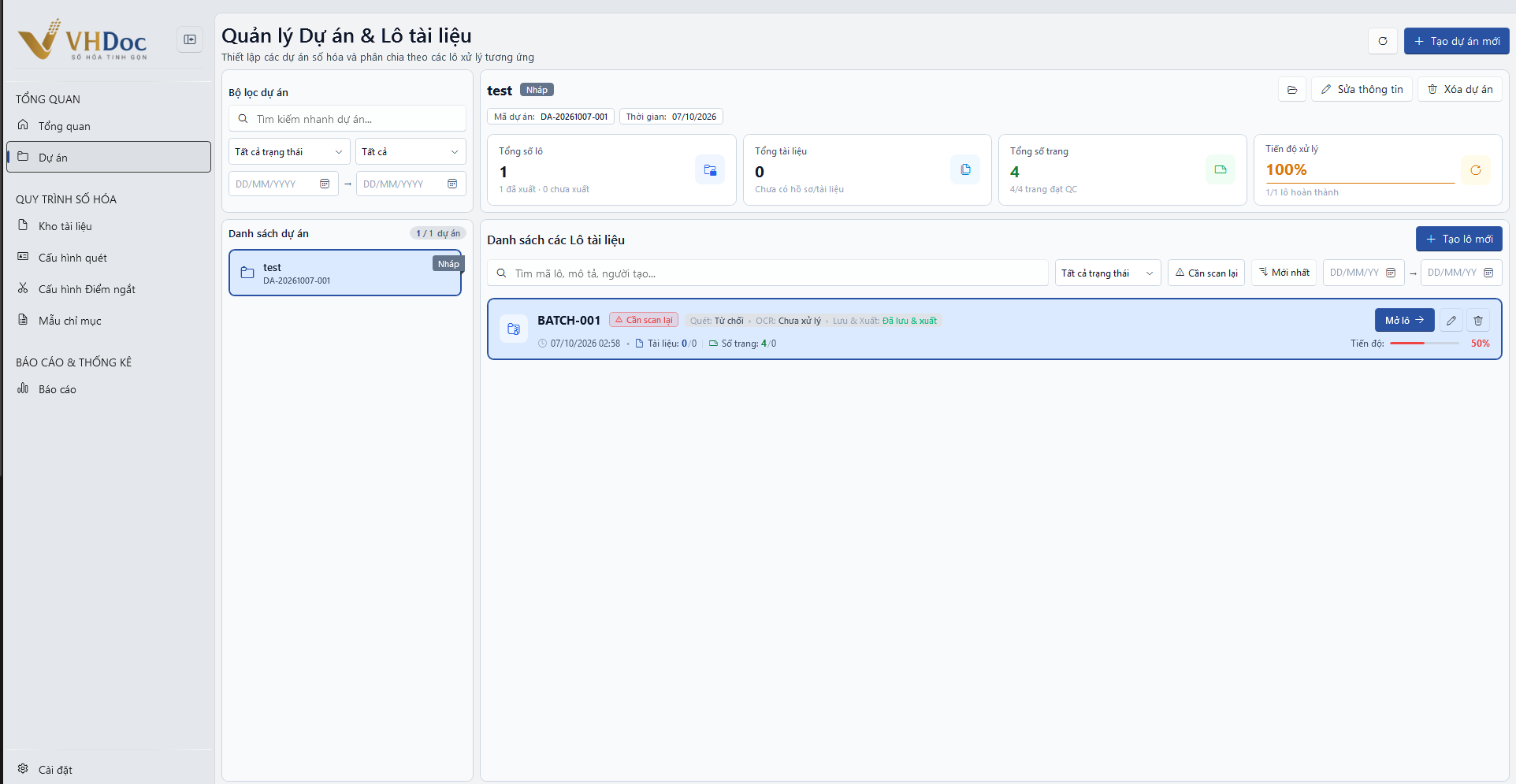Open Cài đặt settings

pos(109,770)
